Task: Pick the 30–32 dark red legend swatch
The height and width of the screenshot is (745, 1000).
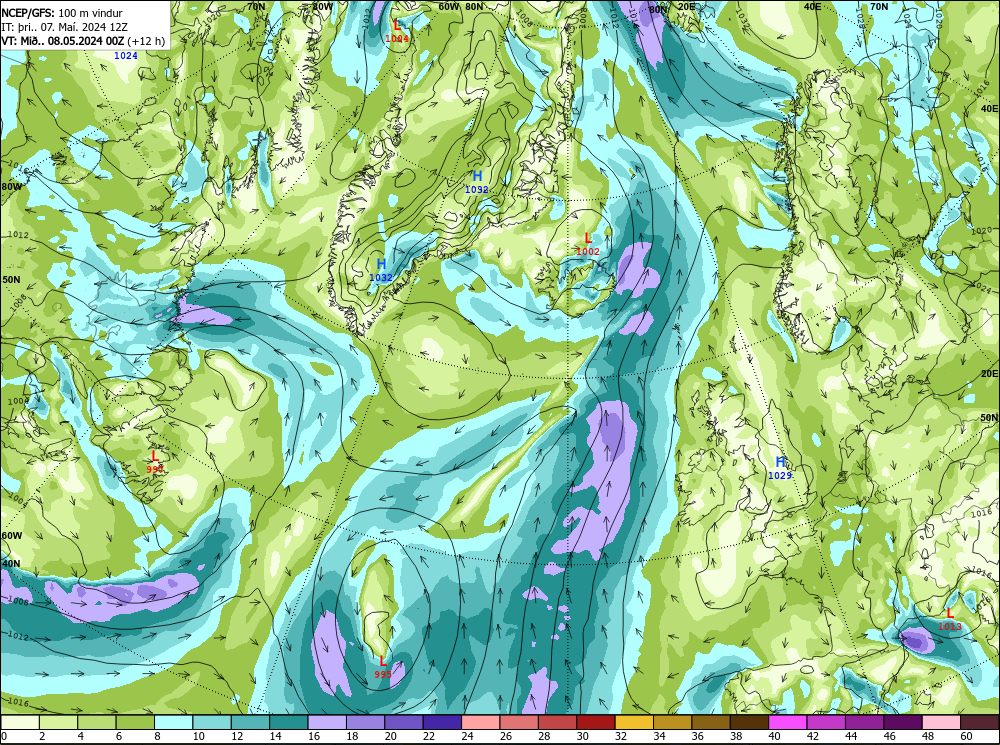Action: click(x=596, y=722)
